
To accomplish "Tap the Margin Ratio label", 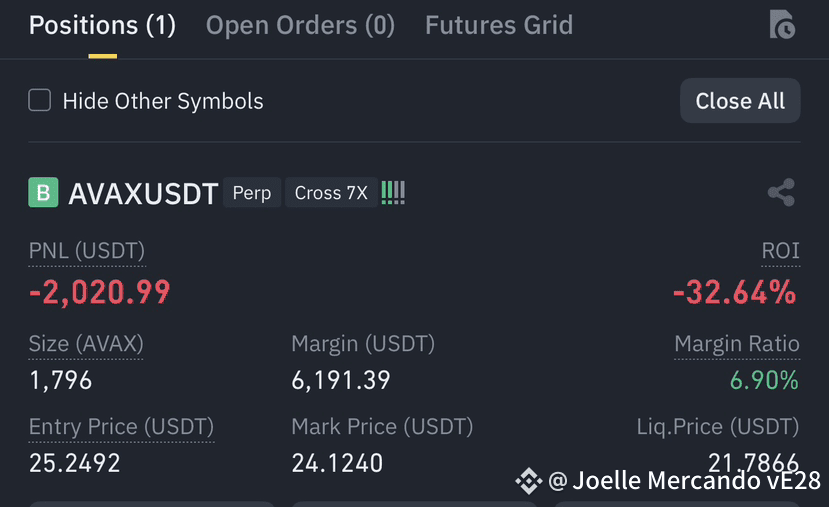I will coord(737,344).
